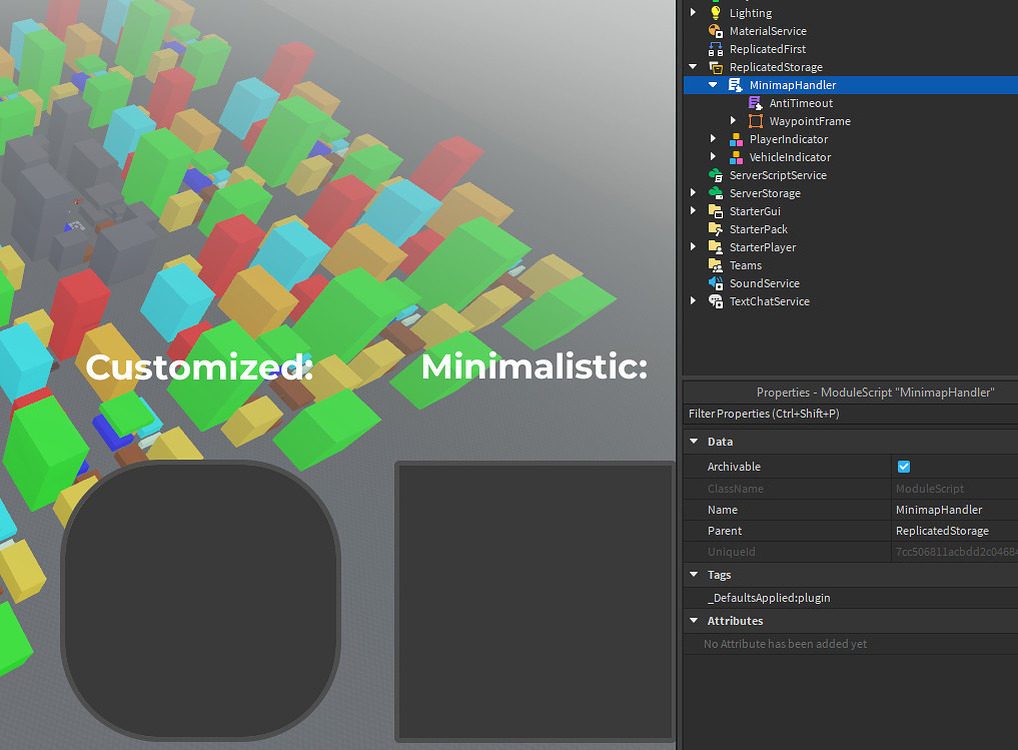Click the _DefaultsApplied:plugin tag
Viewport: 1018px width, 750px height.
[769, 597]
